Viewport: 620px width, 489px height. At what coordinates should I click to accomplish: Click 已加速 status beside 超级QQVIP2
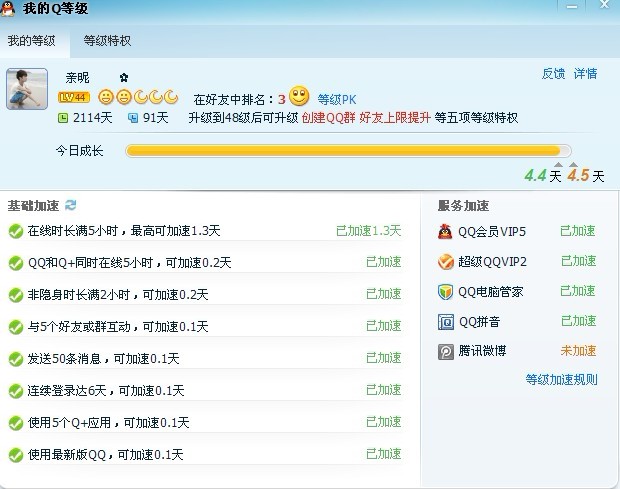tap(578, 261)
